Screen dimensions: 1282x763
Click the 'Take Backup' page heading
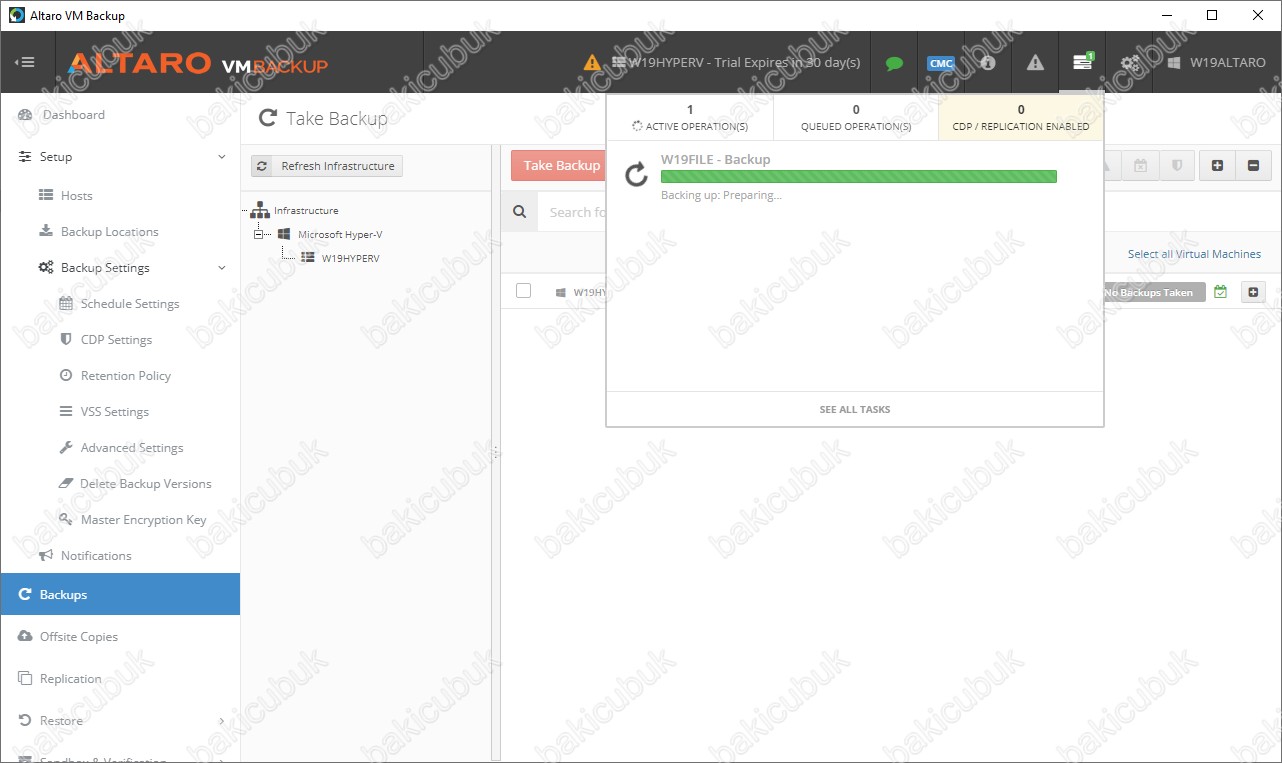[337, 119]
